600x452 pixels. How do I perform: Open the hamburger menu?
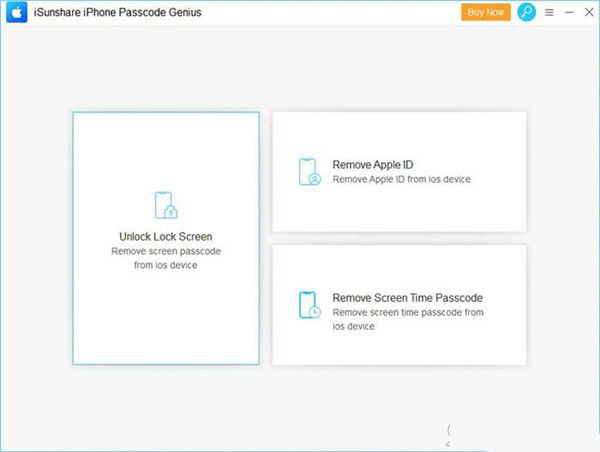[549, 13]
